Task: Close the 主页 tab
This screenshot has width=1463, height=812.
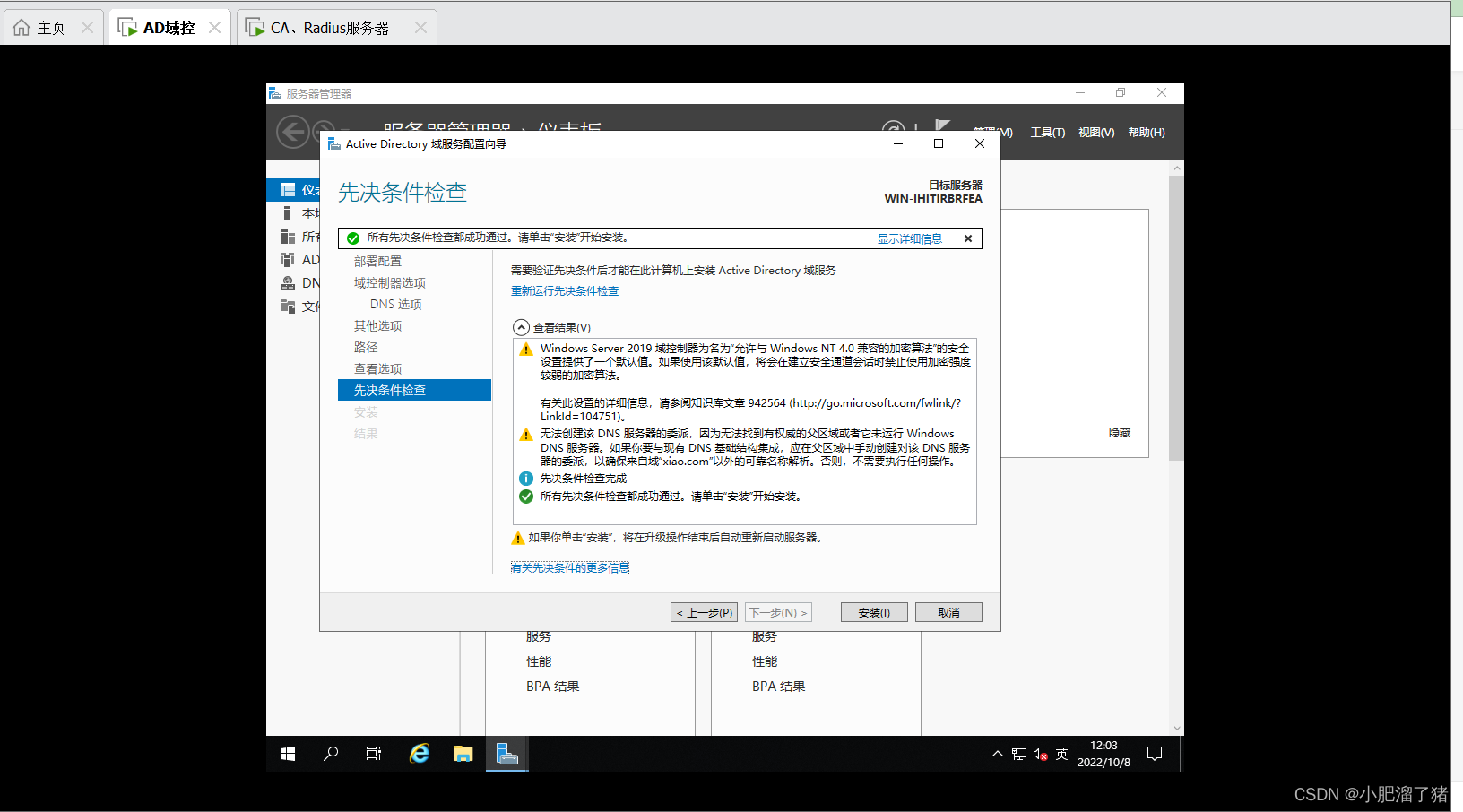Action: [x=87, y=28]
